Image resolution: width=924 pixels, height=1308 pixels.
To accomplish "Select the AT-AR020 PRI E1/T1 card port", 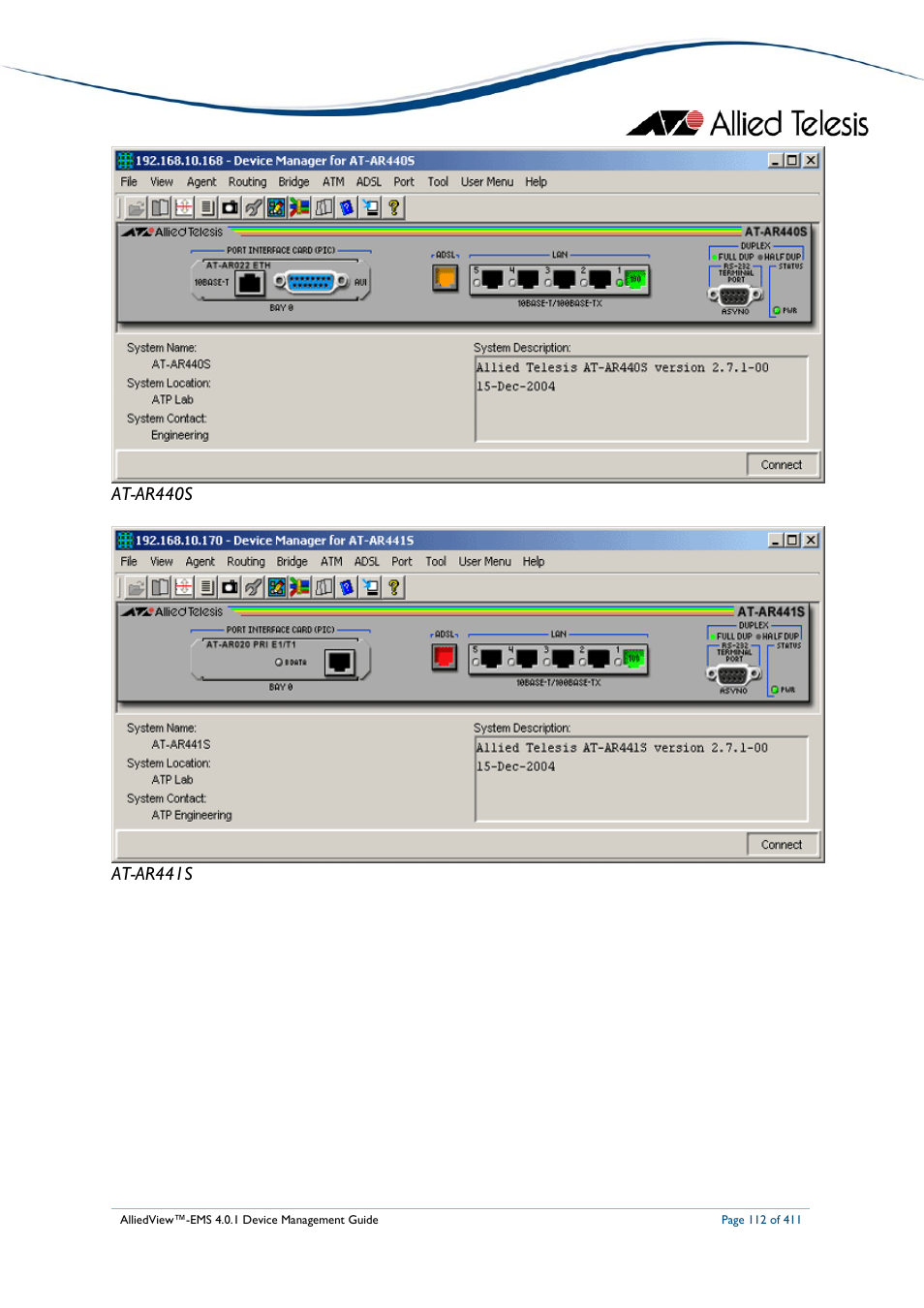I will 340,662.
